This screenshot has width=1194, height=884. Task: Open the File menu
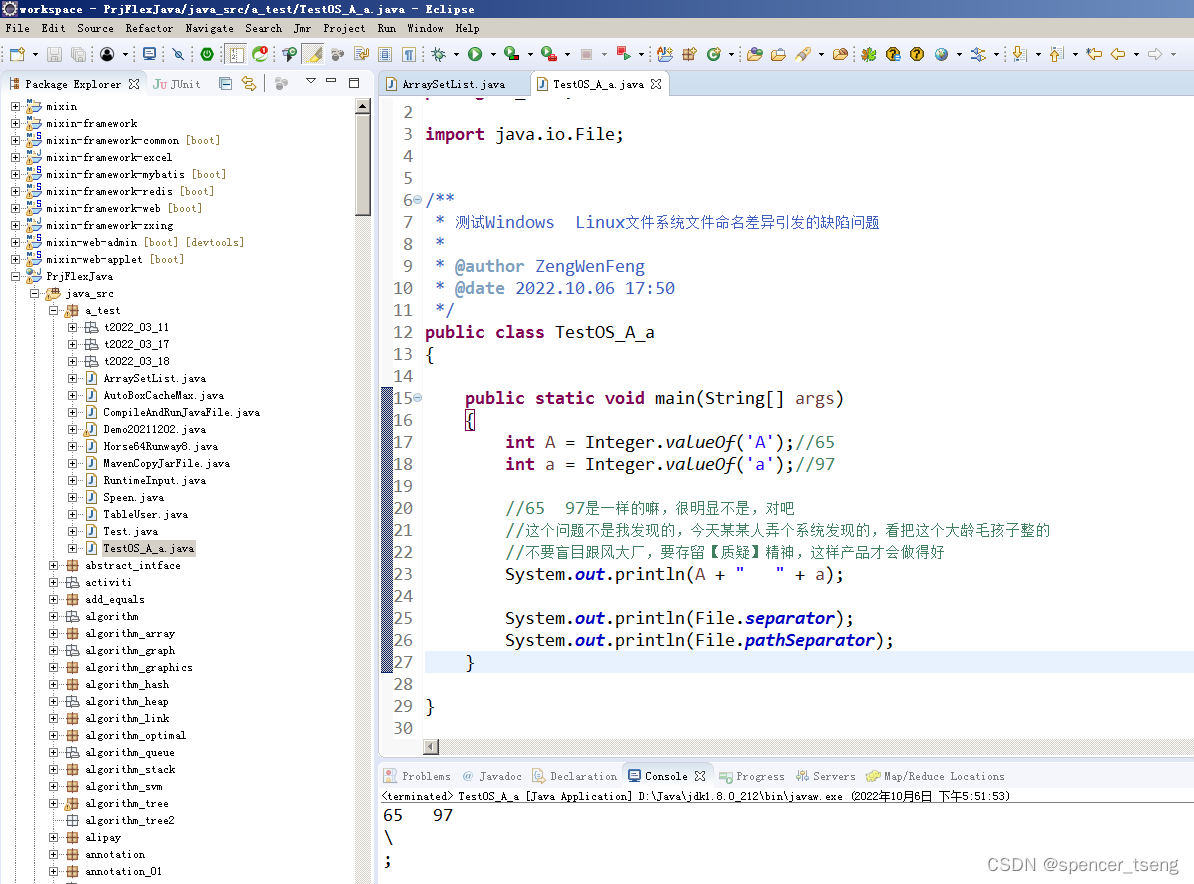click(x=18, y=28)
